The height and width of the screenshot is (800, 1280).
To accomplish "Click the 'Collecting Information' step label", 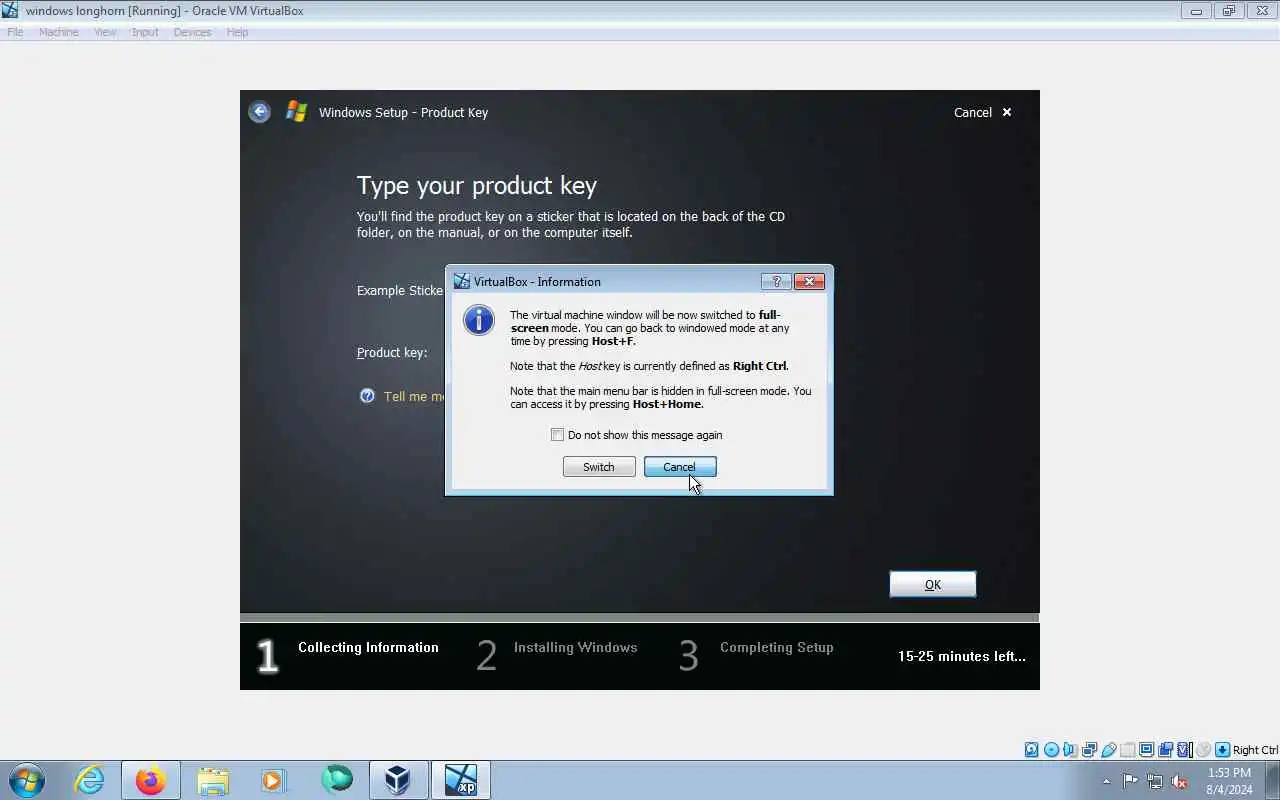I will pyautogui.click(x=368, y=647).
